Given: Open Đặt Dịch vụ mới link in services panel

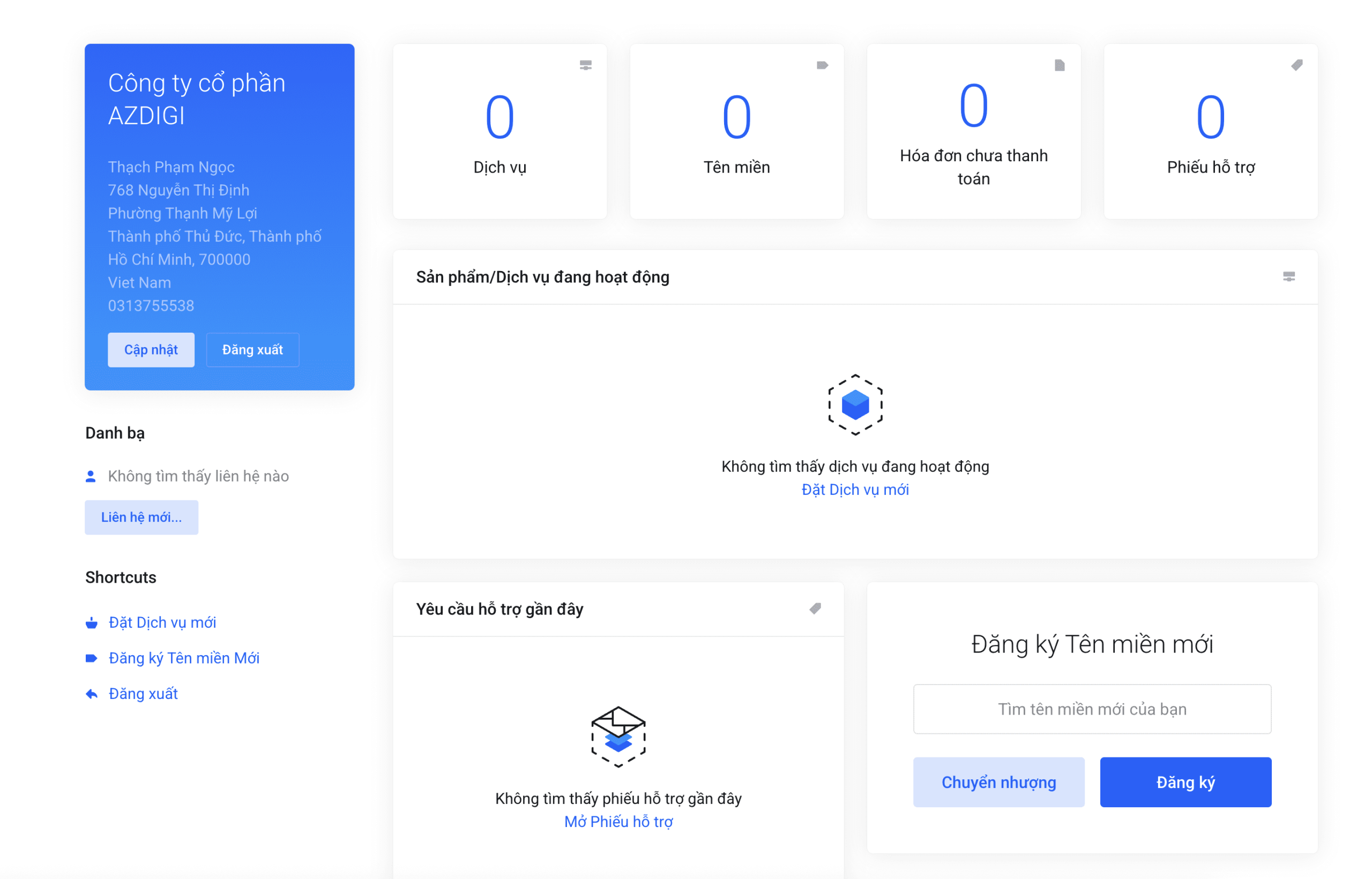Looking at the screenshot, I should (855, 490).
